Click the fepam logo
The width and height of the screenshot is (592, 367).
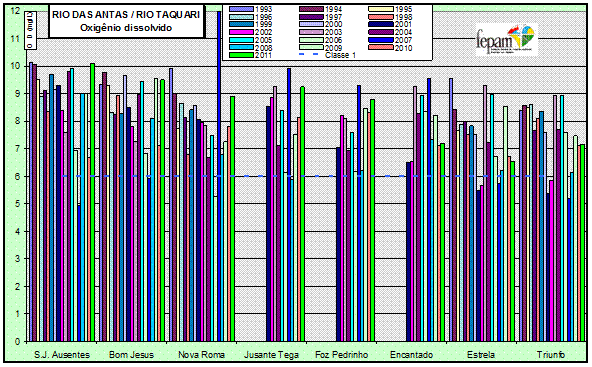(506, 39)
